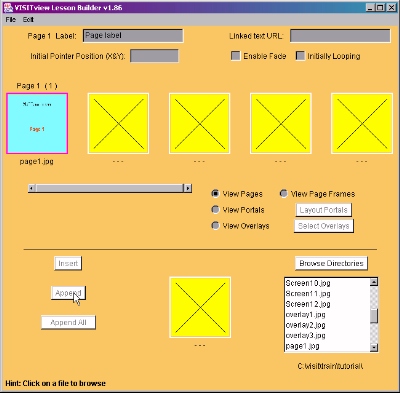
Task: Select the page1.jpg cyan thumbnail
Action: point(37,123)
